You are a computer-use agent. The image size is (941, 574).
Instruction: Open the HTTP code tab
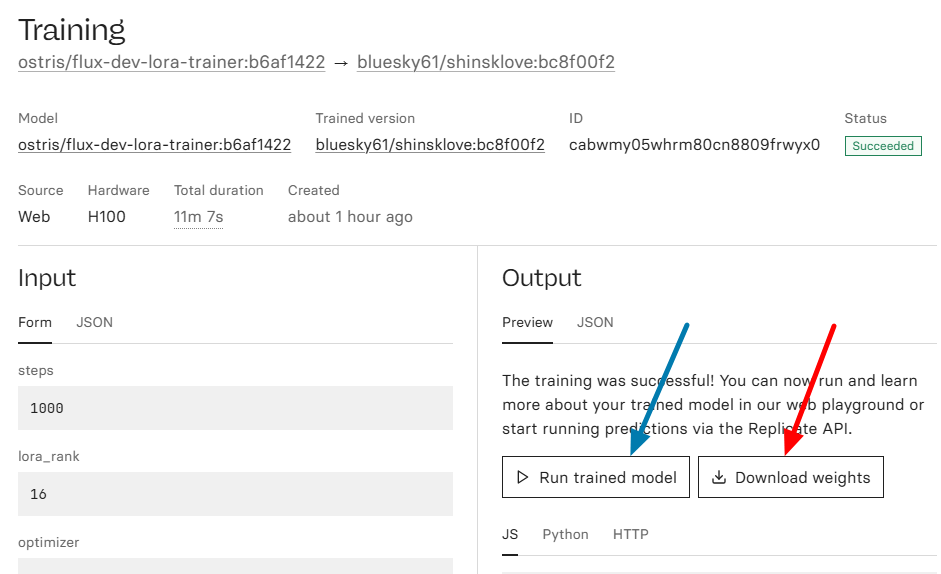(x=631, y=534)
